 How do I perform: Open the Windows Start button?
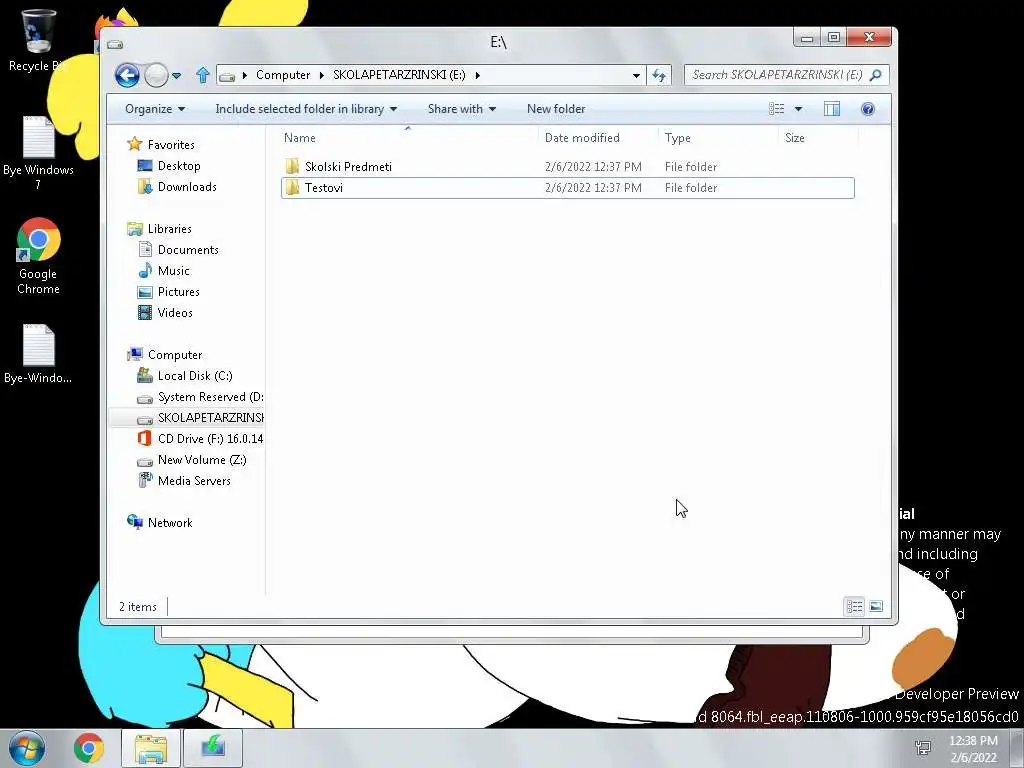pos(27,748)
